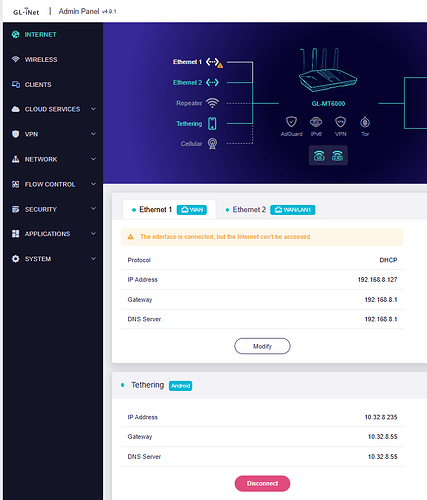Click the Disconnect tethering button
The image size is (427, 500).
click(262, 484)
